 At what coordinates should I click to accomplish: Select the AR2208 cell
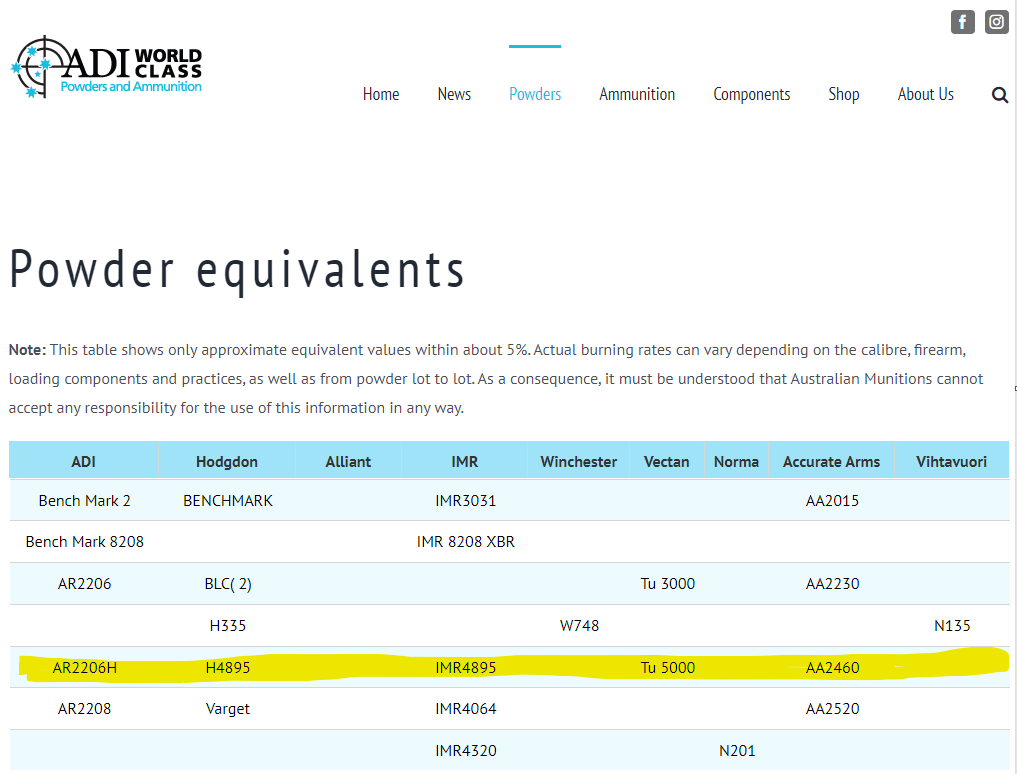click(x=84, y=709)
